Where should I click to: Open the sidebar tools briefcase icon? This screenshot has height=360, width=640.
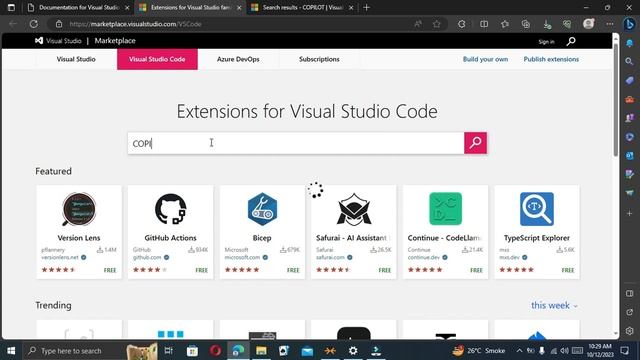[629, 99]
